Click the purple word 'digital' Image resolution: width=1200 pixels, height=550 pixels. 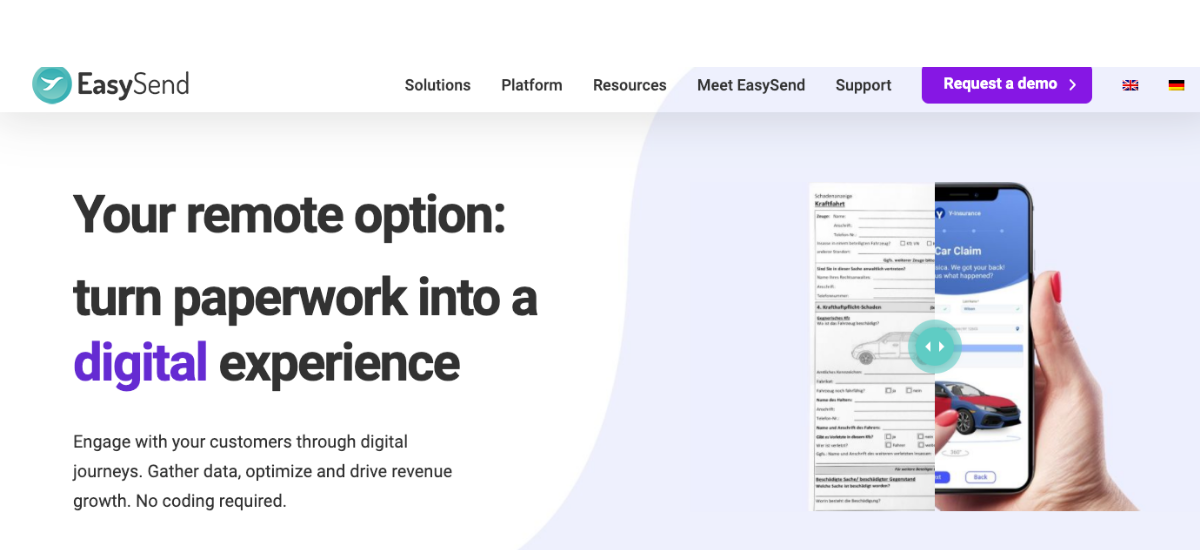coord(140,362)
